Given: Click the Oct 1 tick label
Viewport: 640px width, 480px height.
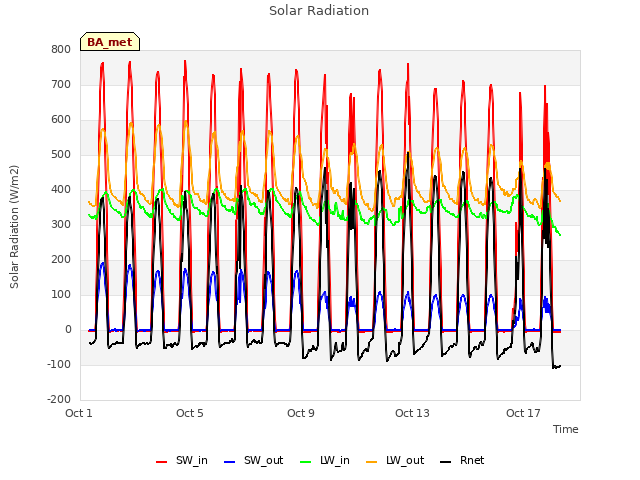Looking at the screenshot, I should [x=79, y=413].
